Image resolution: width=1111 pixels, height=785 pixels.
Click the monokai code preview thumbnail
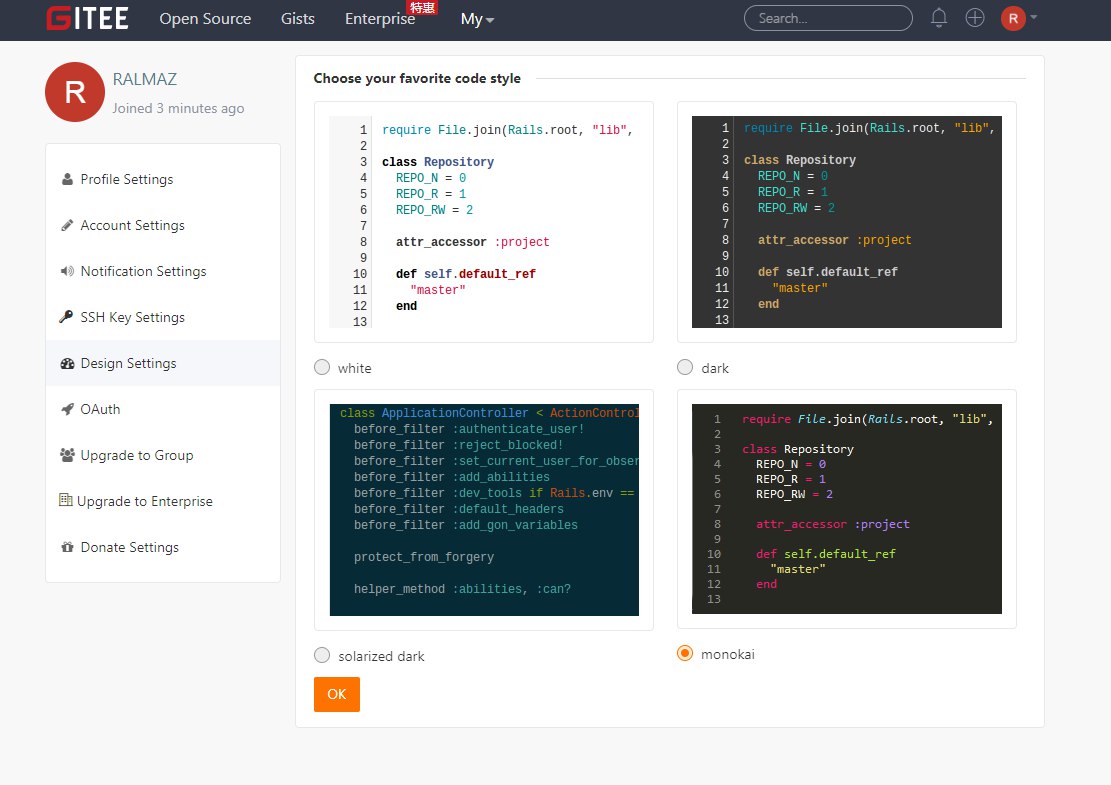coord(847,509)
